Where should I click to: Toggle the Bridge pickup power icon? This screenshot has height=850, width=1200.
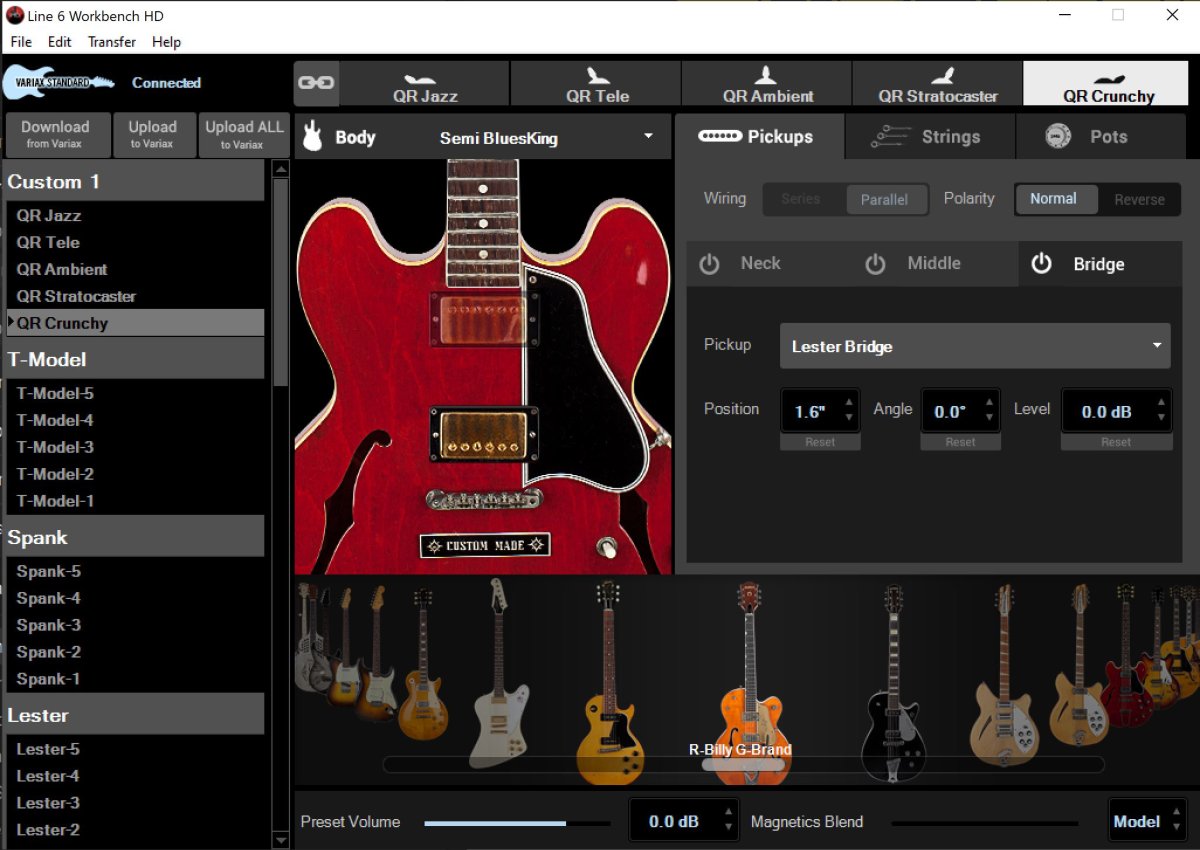coord(1041,264)
